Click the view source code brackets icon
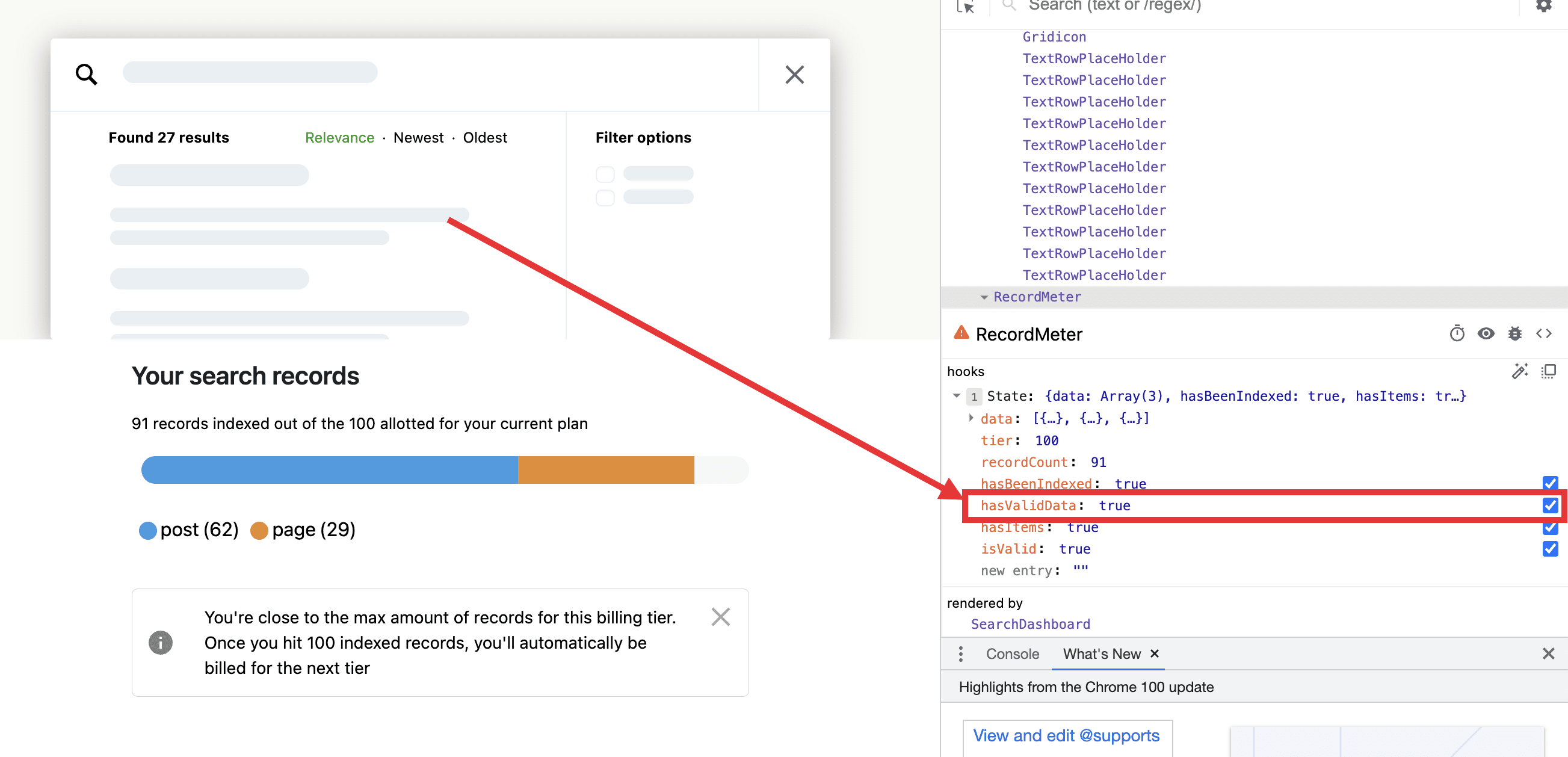Screen dimensions: 1568x757 [1544, 333]
